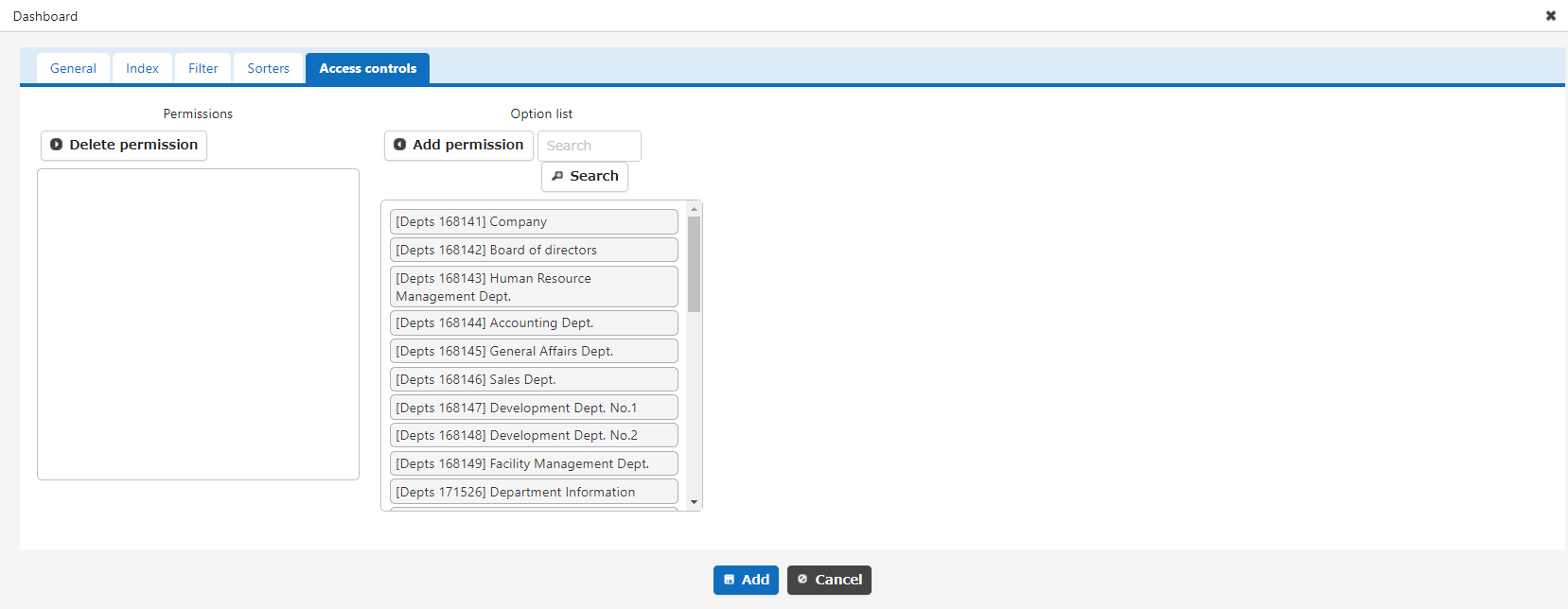Open the Sorters tab
Viewport: 1568px width, 609px height.
tap(268, 68)
